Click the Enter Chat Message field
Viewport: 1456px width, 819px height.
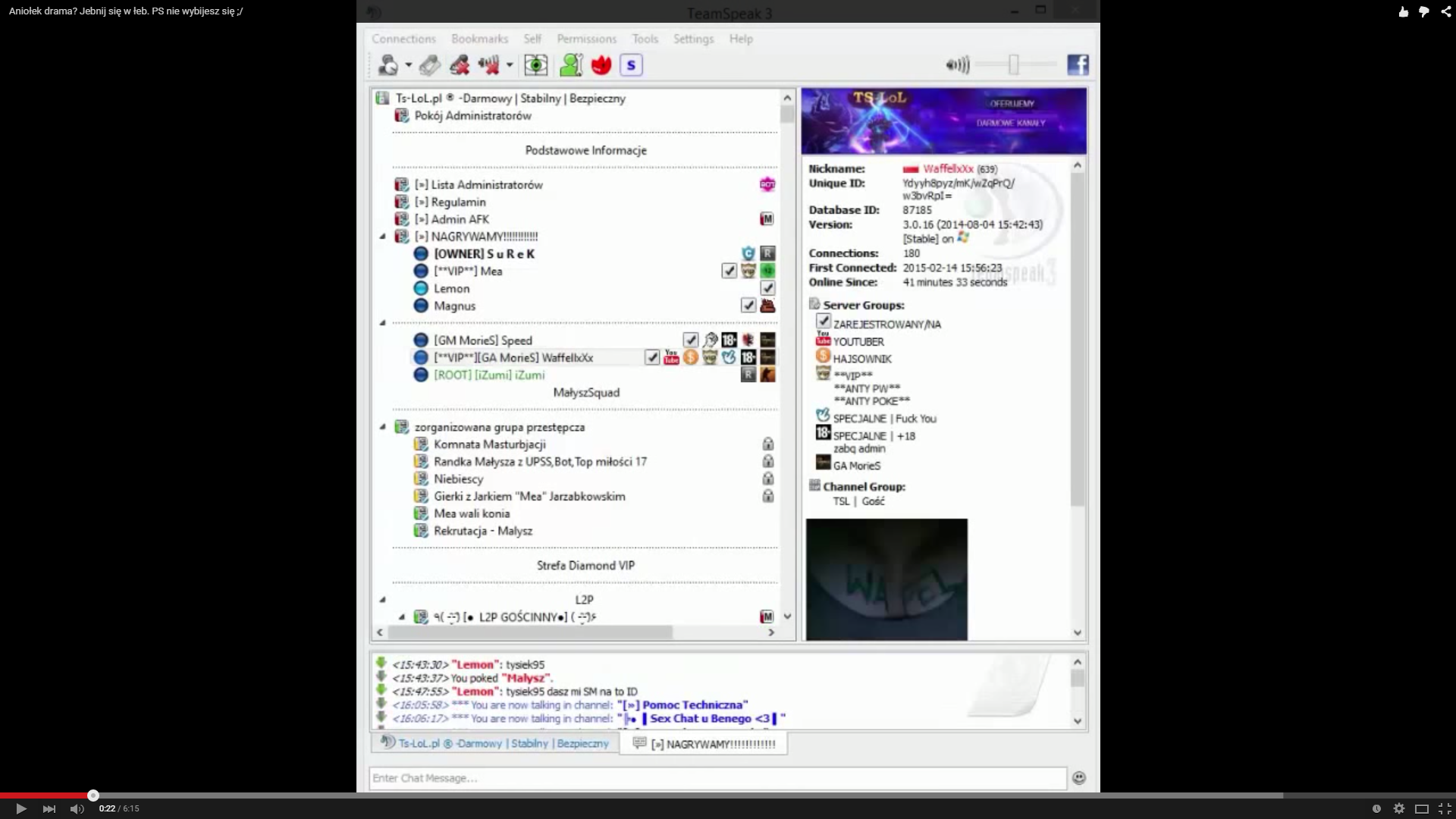pos(717,778)
